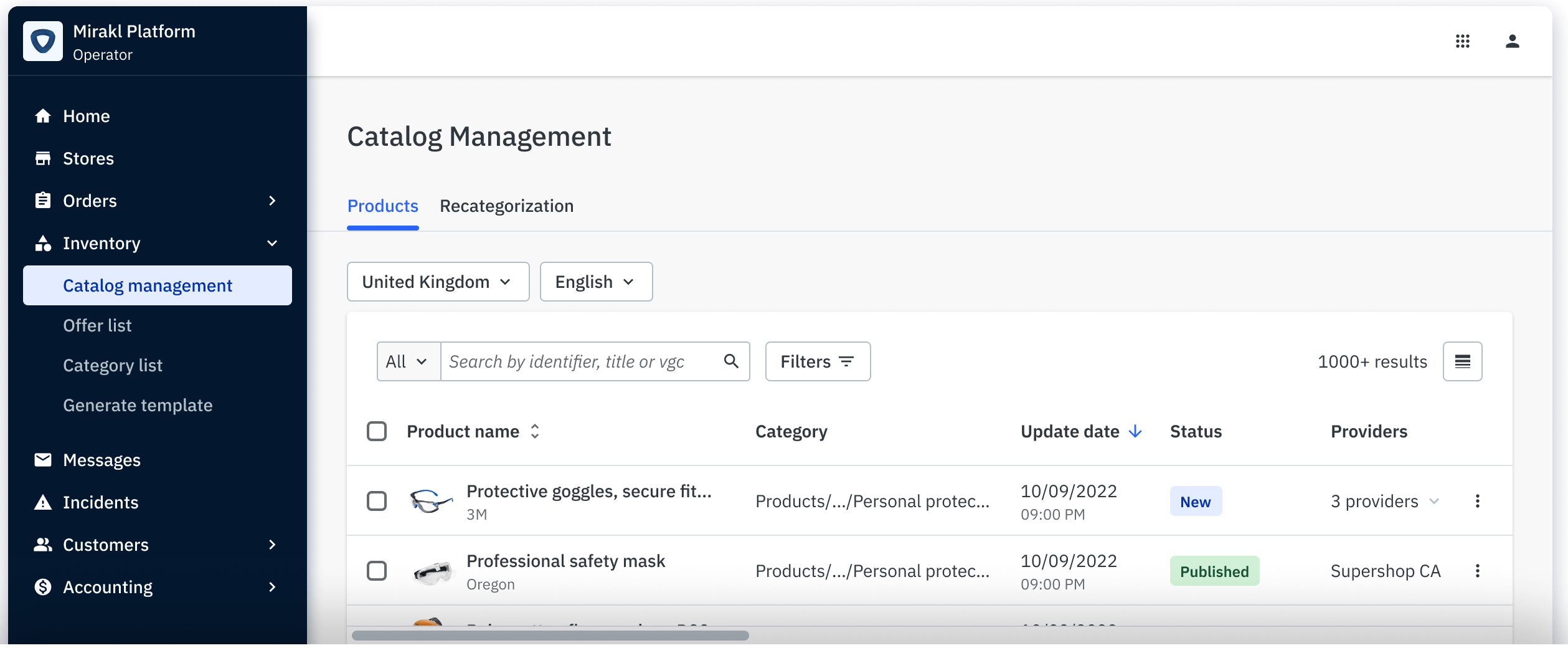
Task: Open Stores in the sidebar
Action: coord(88,158)
